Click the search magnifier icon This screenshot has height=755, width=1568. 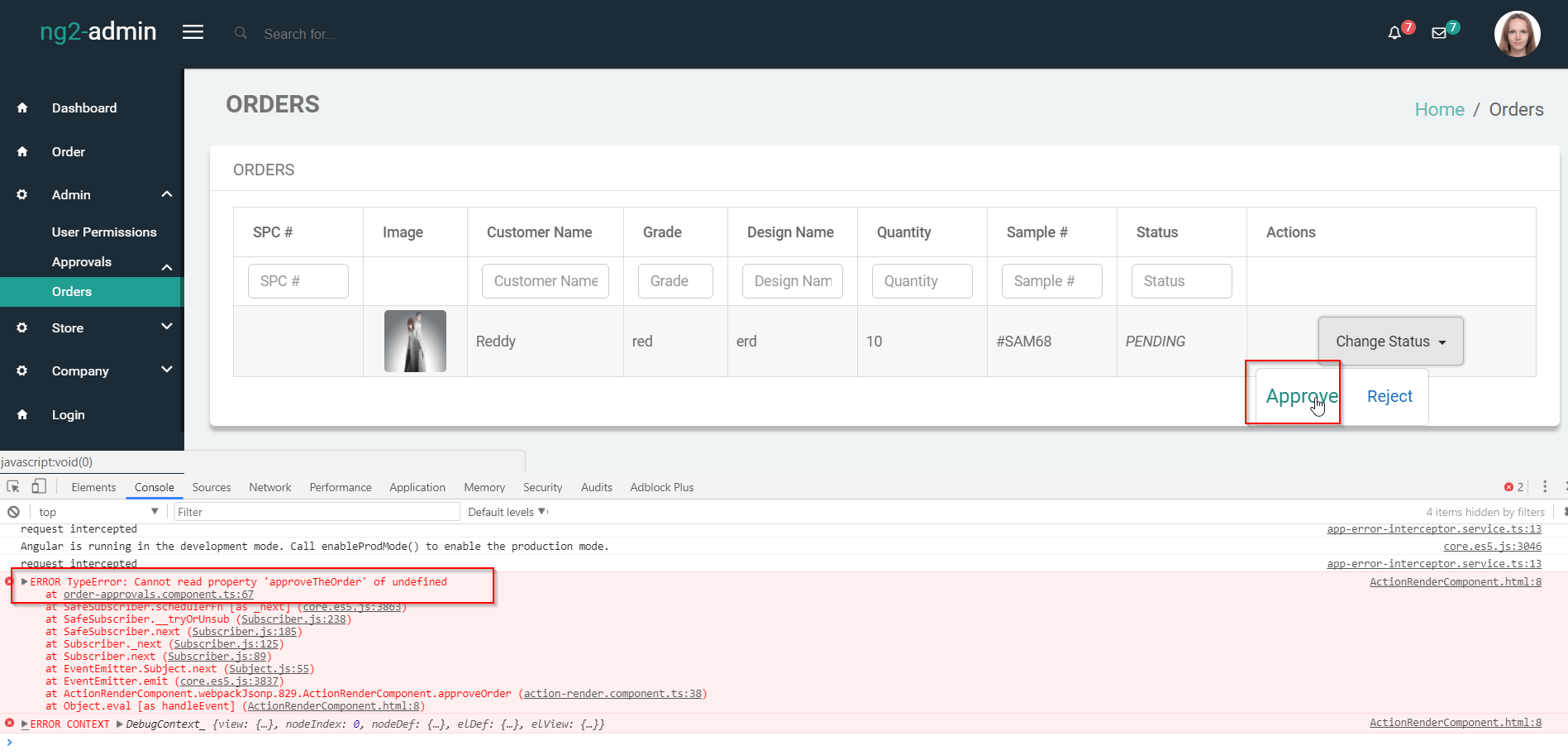241,33
